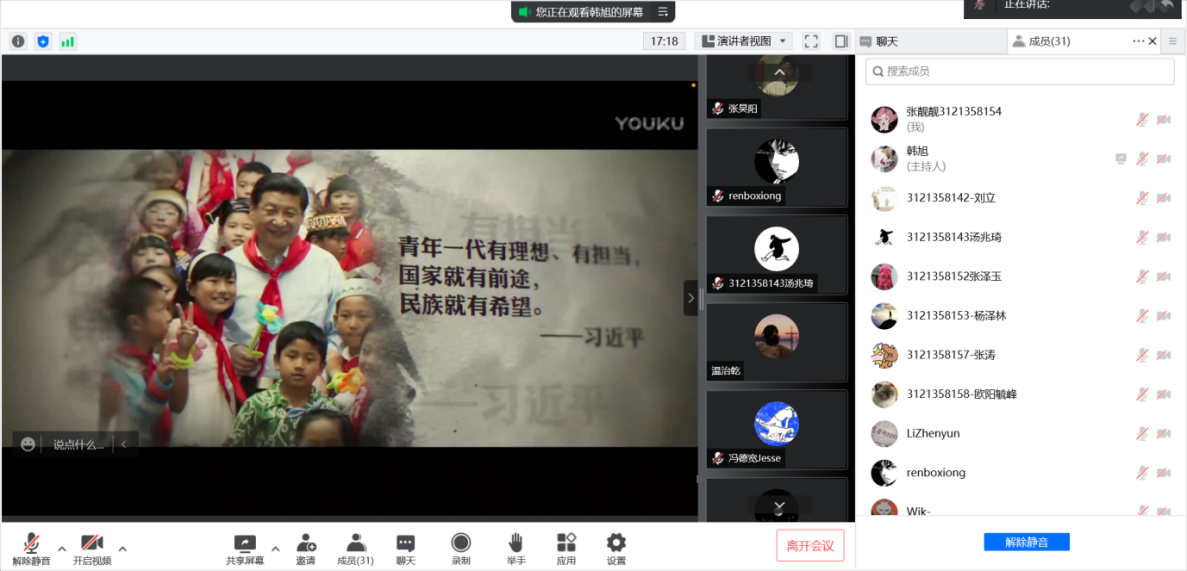Select 3121358143汤兆琦 video thumbnail
The image size is (1187, 571).
click(777, 255)
